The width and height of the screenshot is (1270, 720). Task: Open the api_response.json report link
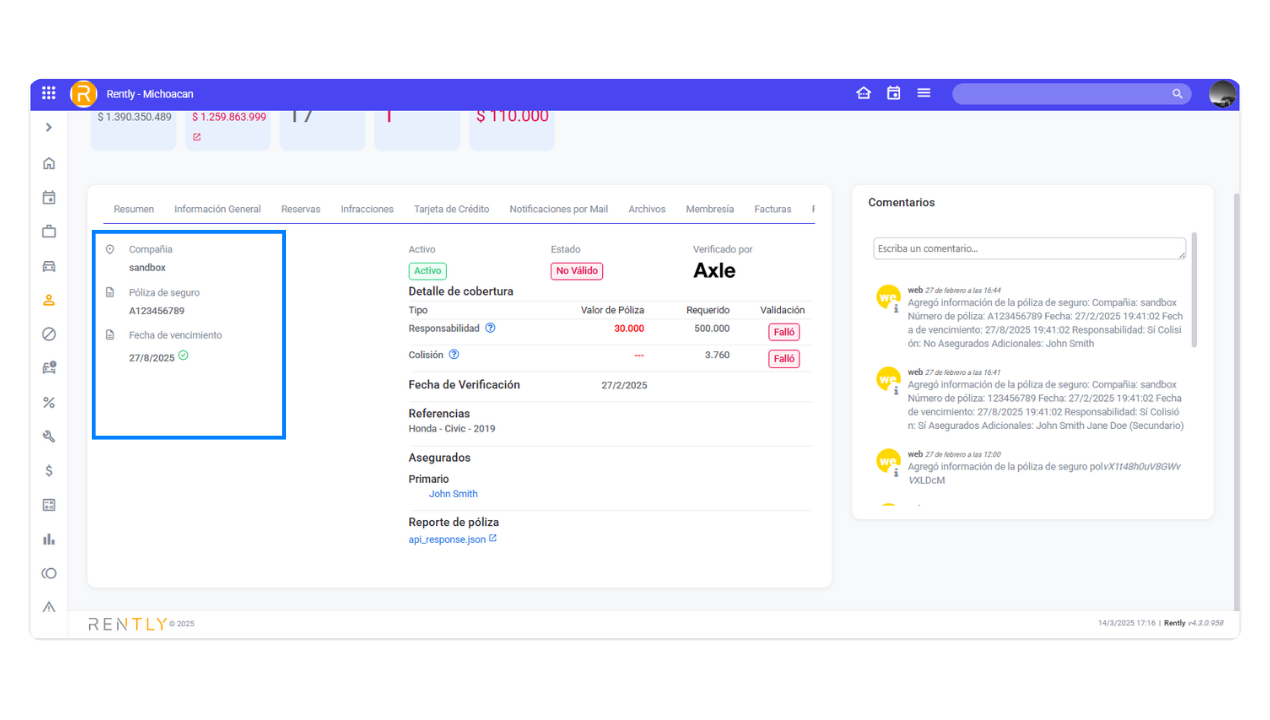pyautogui.click(x=447, y=539)
